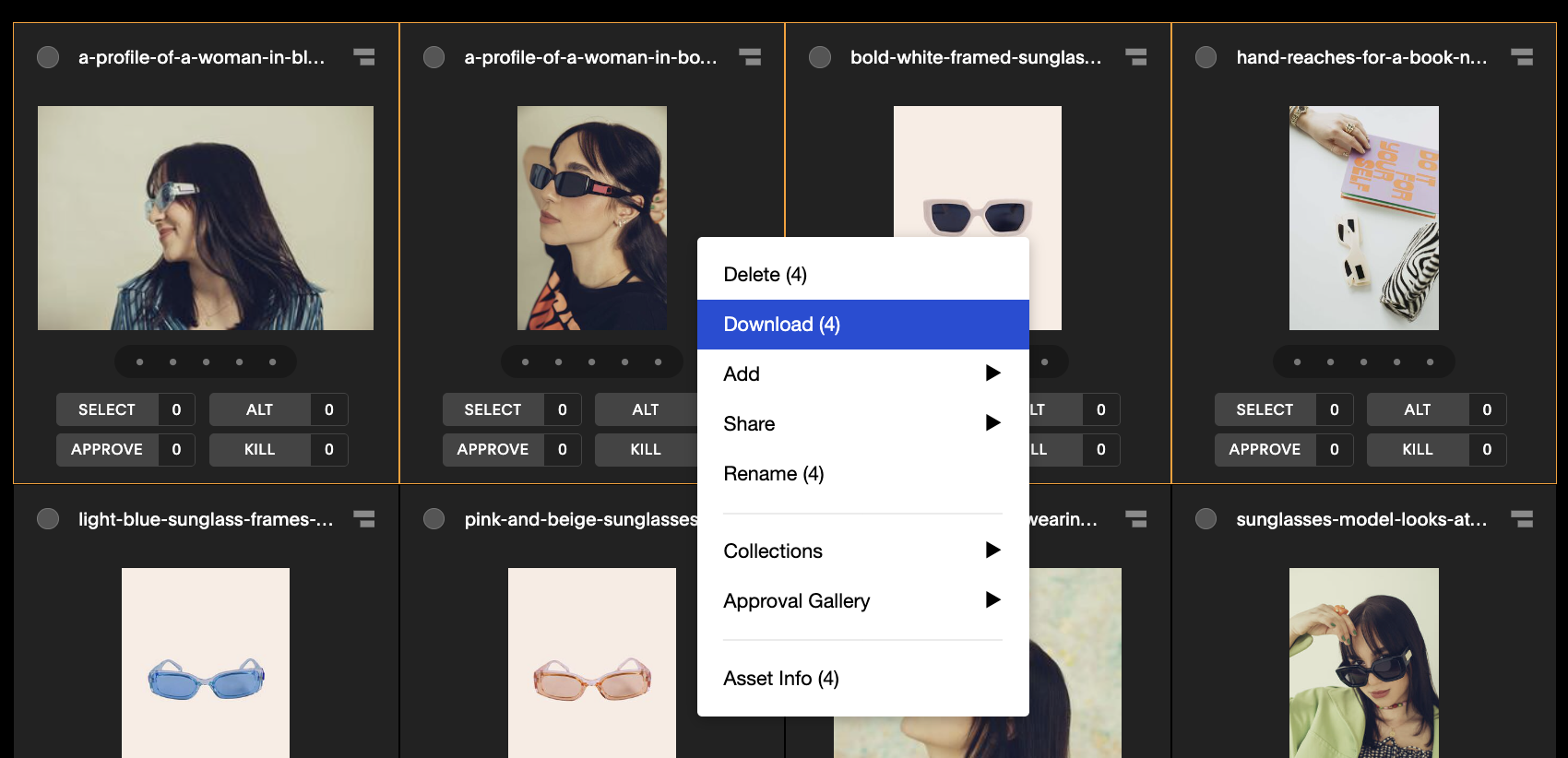Click ALT on a-profile-of-a-woman-in-bl card
This screenshot has width=1568, height=758.
pyautogui.click(x=259, y=409)
